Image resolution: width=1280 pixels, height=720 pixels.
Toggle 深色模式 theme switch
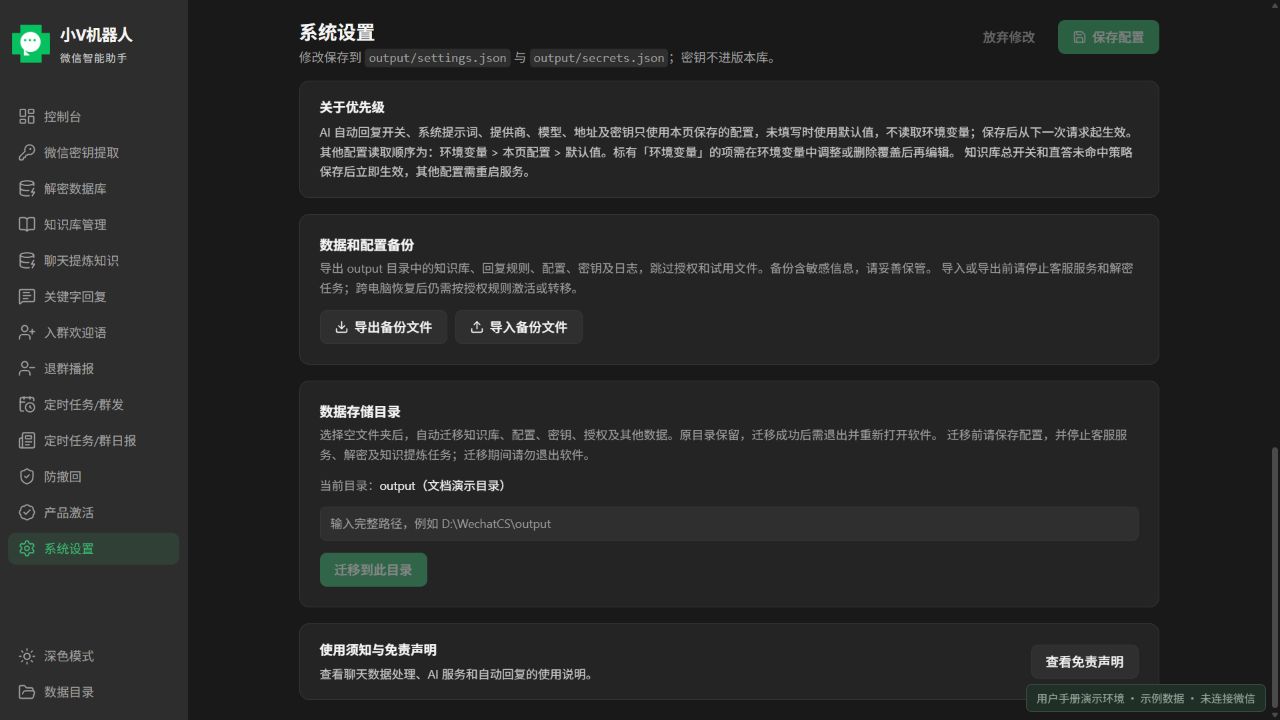click(94, 656)
